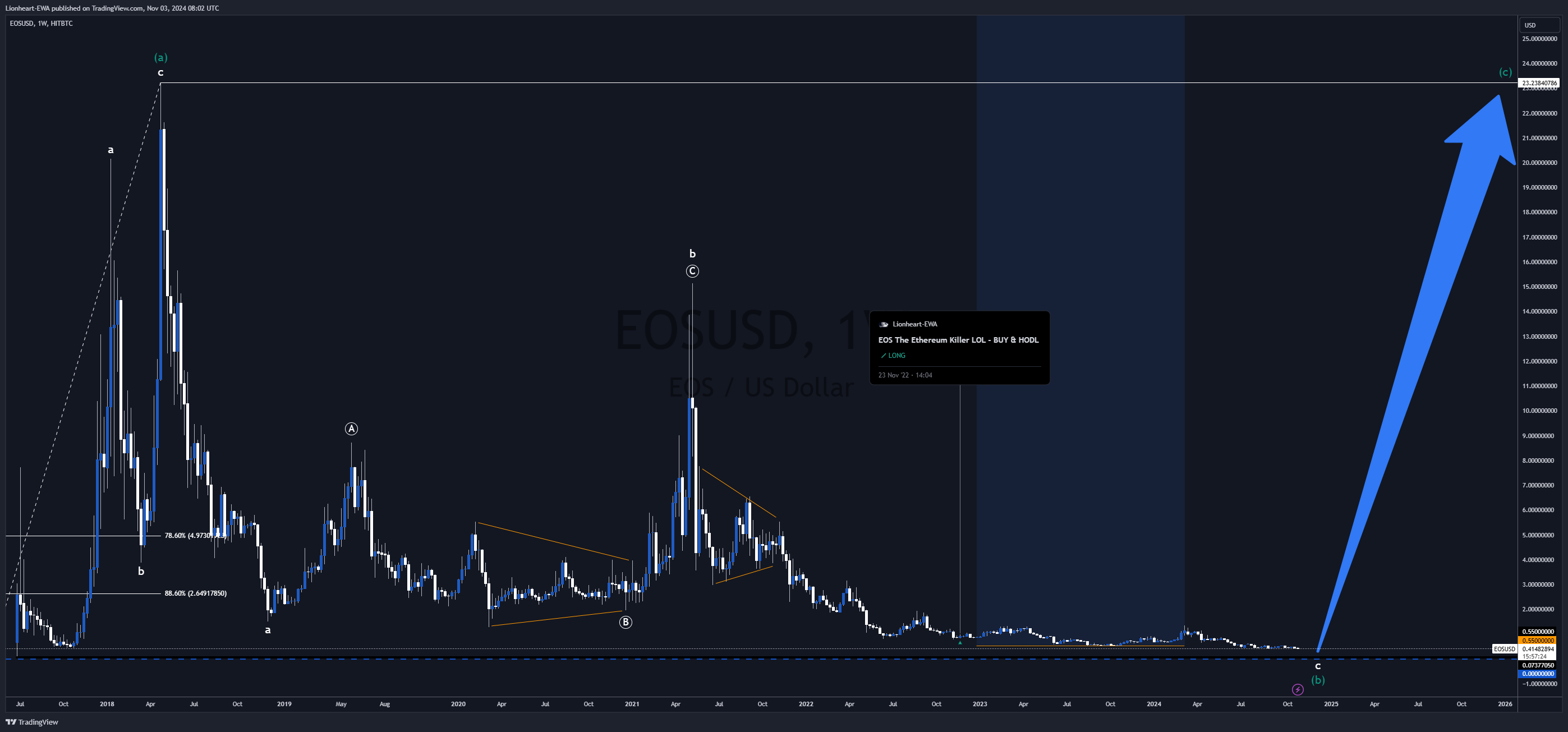Select the white a label near the 2018 peak
Screen dimensions: 1568x732
tap(111, 150)
